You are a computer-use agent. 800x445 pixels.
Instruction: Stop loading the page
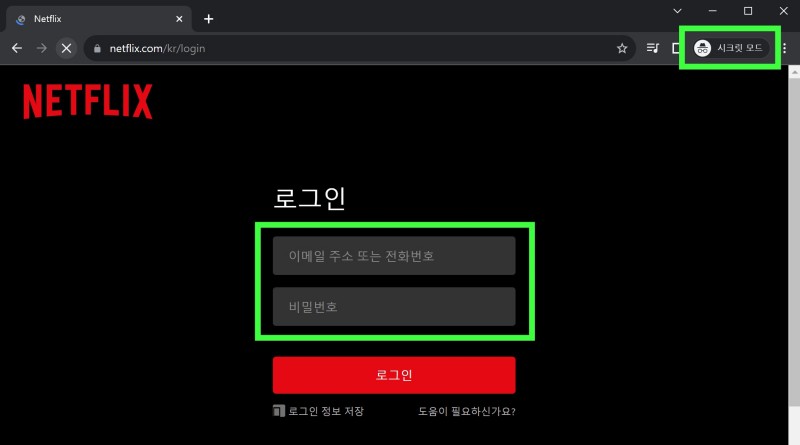[66, 48]
